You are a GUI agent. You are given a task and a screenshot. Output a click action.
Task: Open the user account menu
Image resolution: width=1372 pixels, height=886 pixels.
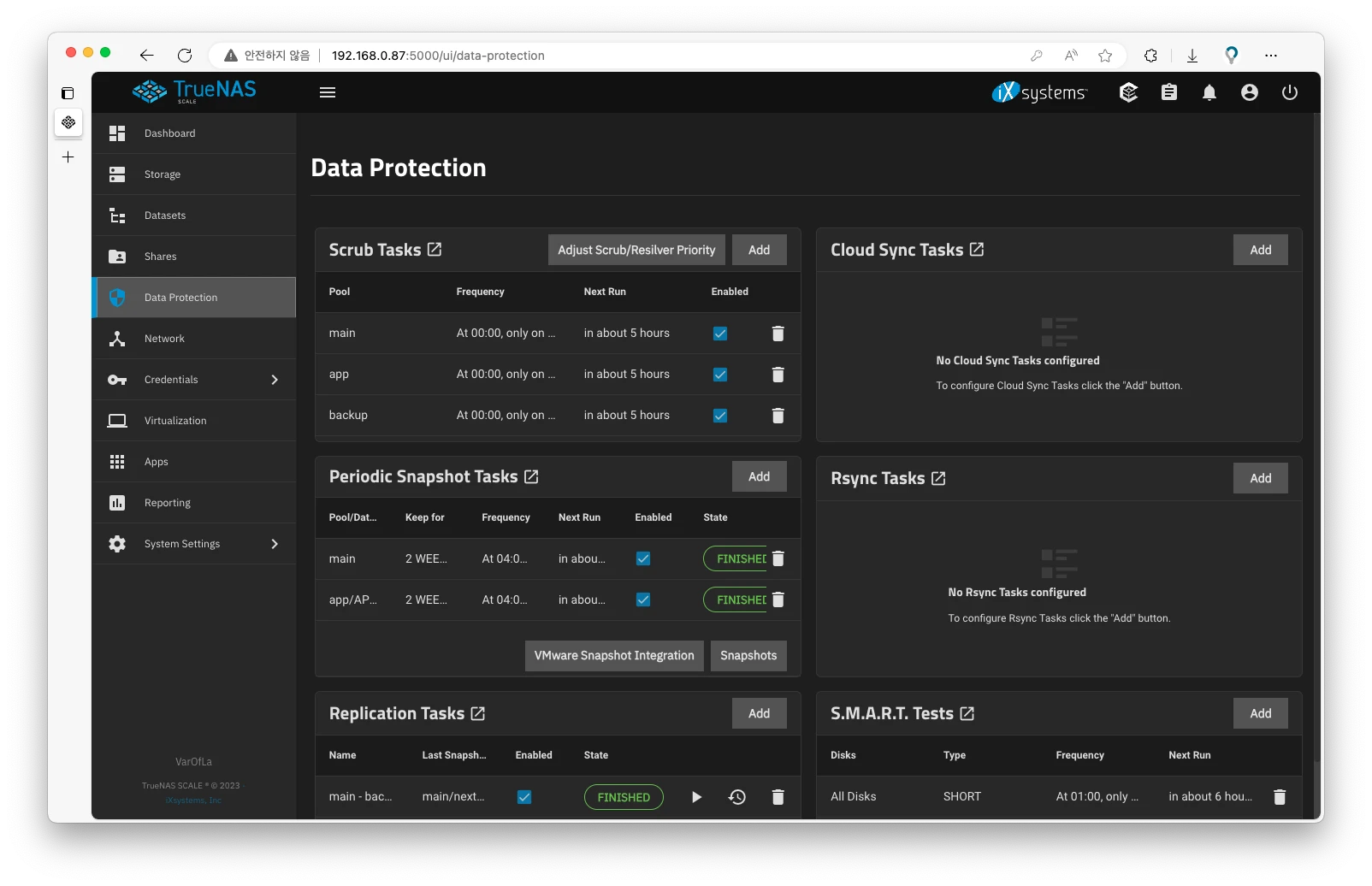(1249, 92)
